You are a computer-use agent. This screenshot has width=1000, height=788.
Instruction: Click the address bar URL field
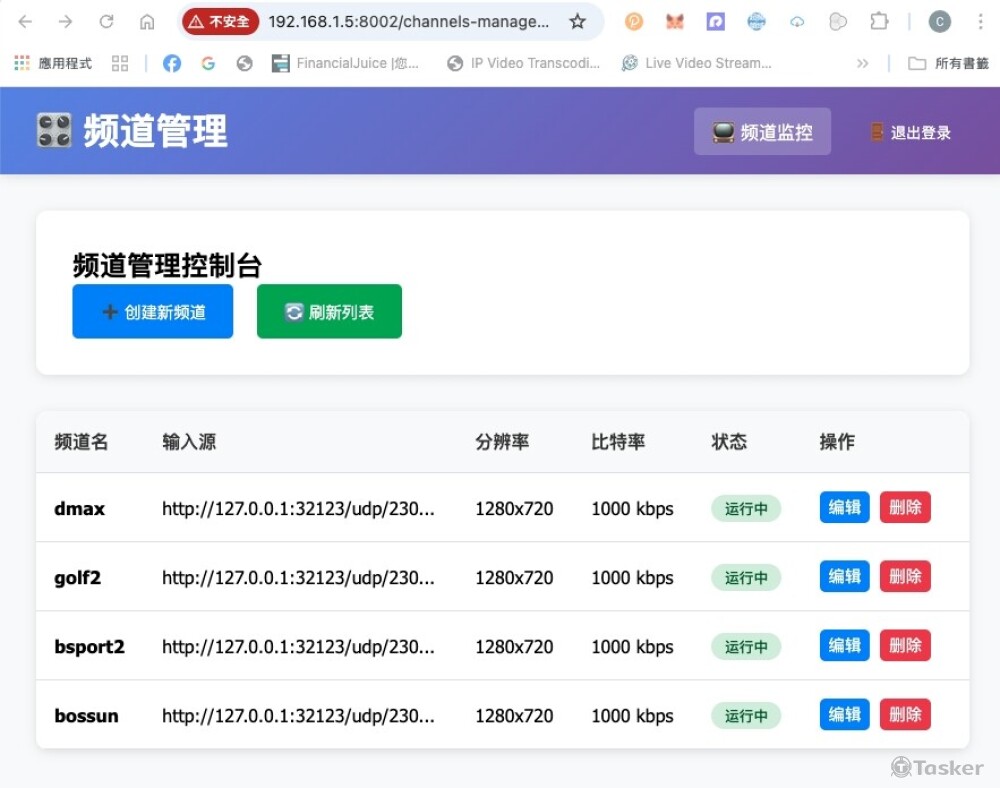click(408, 22)
